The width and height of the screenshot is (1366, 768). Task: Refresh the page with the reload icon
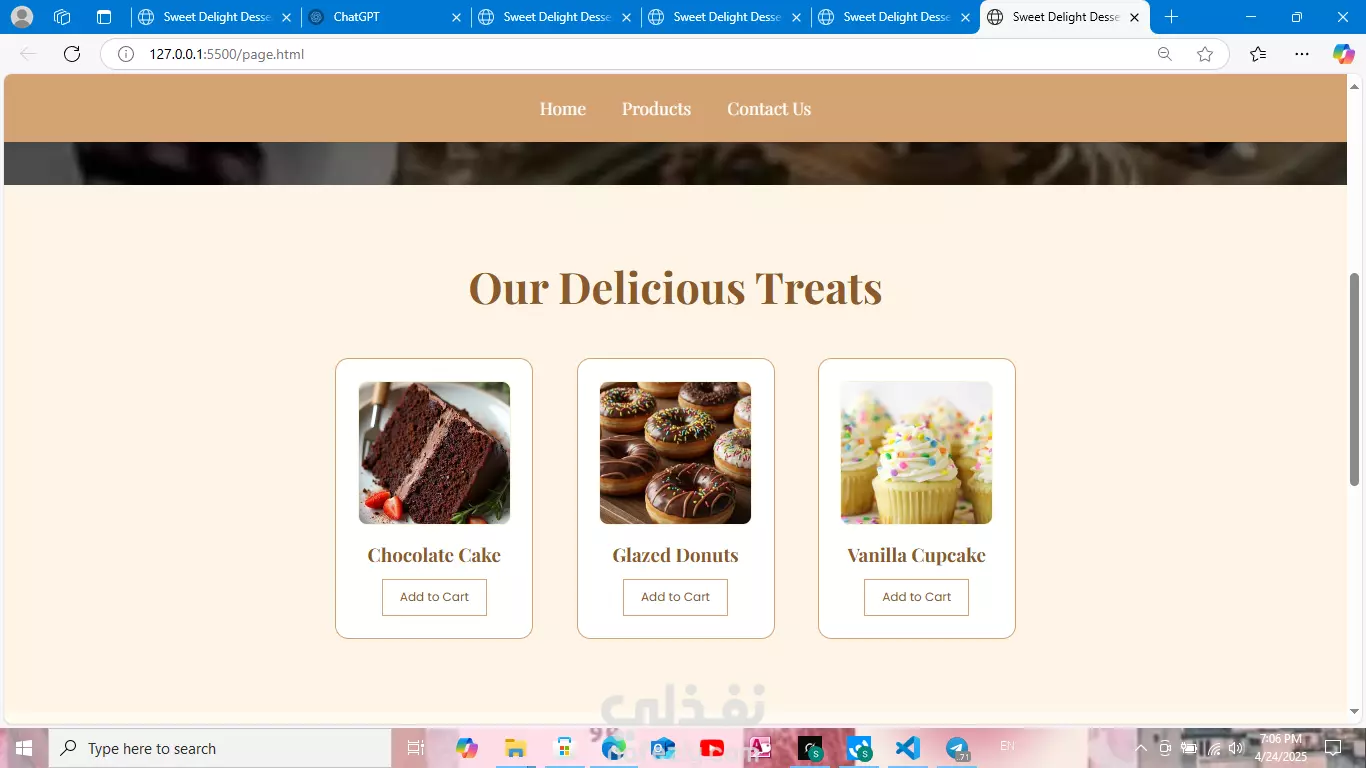(72, 54)
